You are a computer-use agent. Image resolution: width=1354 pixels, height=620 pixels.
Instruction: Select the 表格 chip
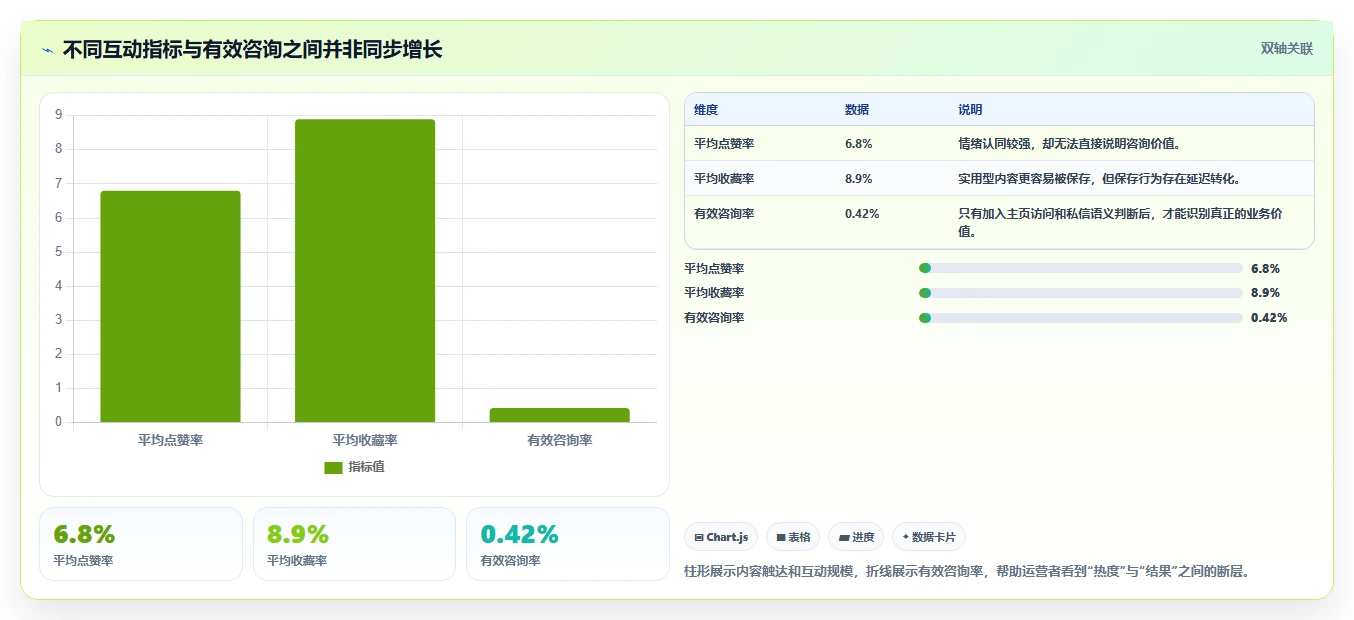click(x=793, y=537)
